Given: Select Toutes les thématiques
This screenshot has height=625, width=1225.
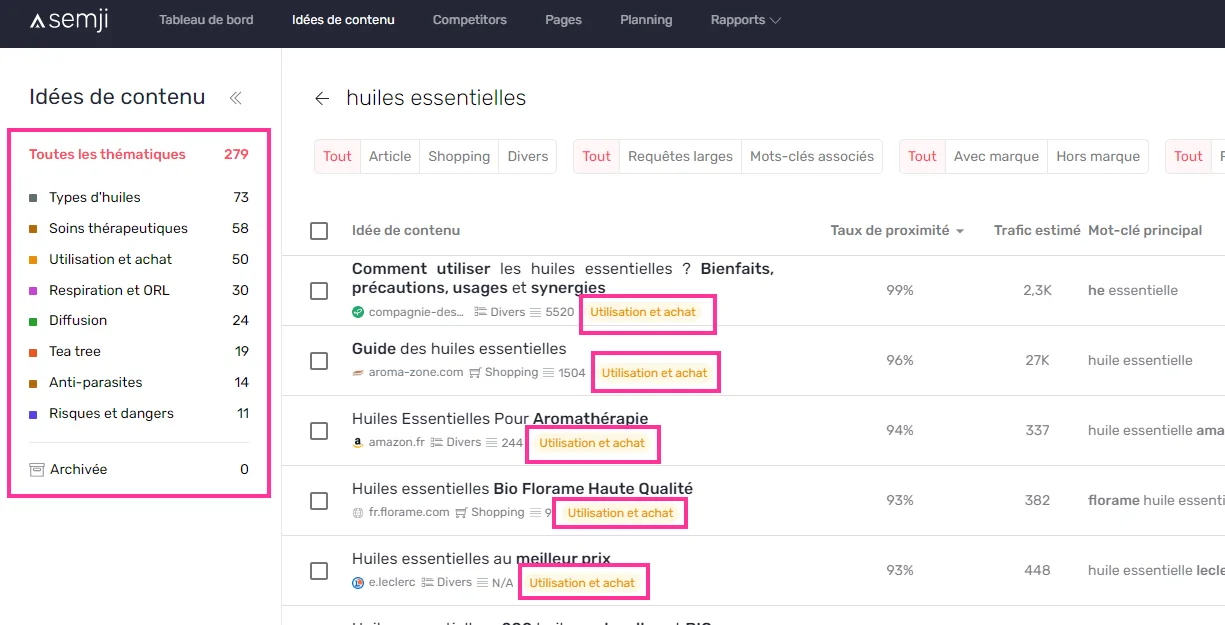Looking at the screenshot, I should pos(139,154).
